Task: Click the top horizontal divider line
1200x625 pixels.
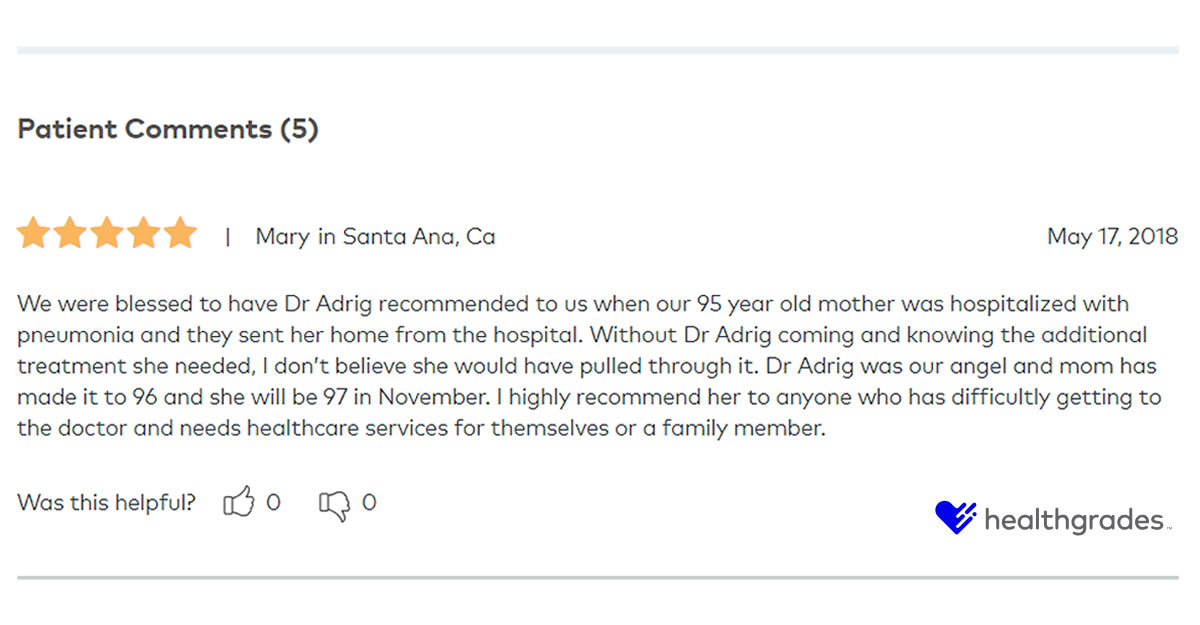Action: (x=598, y=50)
